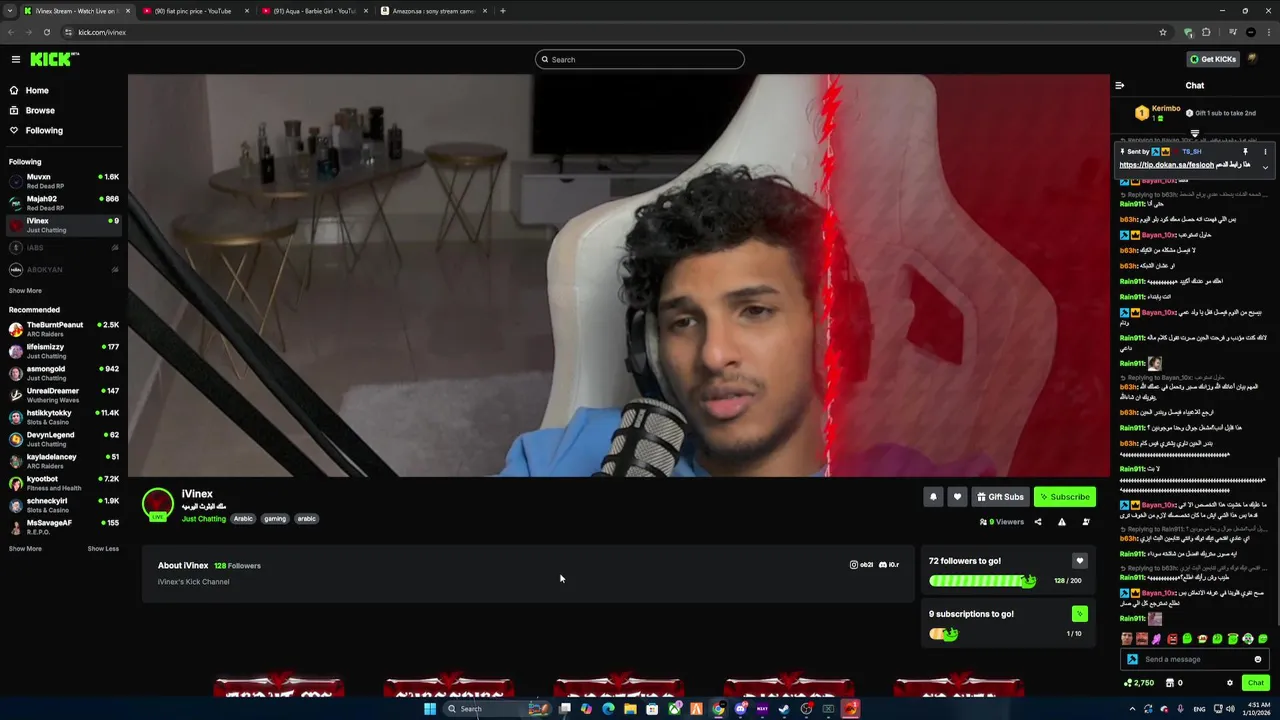This screenshot has height=720, width=1280.
Task: Open Majah92's channel in Following list
Action: pyautogui.click(x=63, y=203)
